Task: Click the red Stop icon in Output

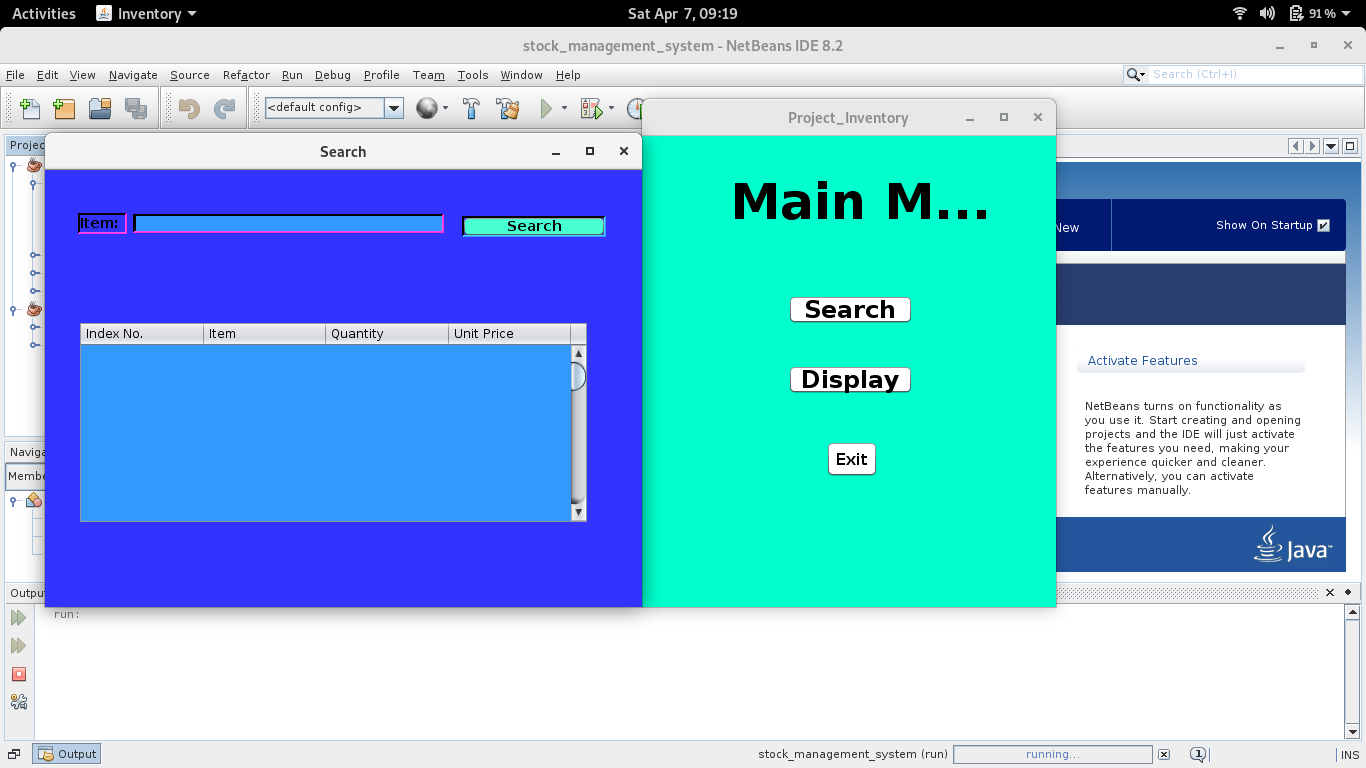Action: click(x=18, y=674)
